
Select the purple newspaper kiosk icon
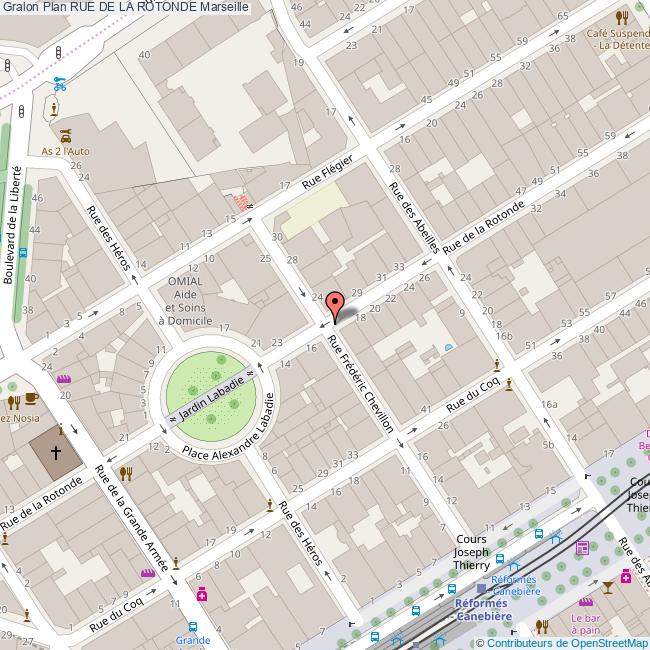[x=582, y=547]
